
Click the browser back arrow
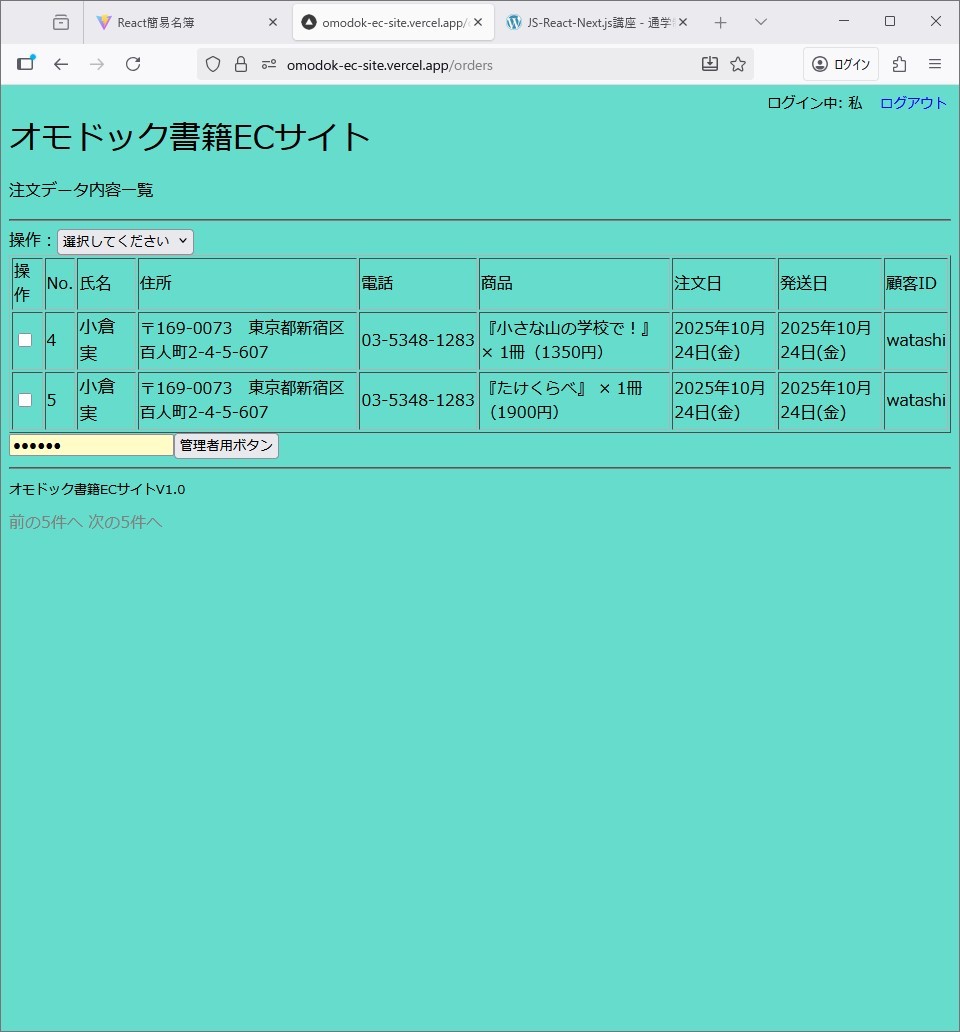click(61, 64)
